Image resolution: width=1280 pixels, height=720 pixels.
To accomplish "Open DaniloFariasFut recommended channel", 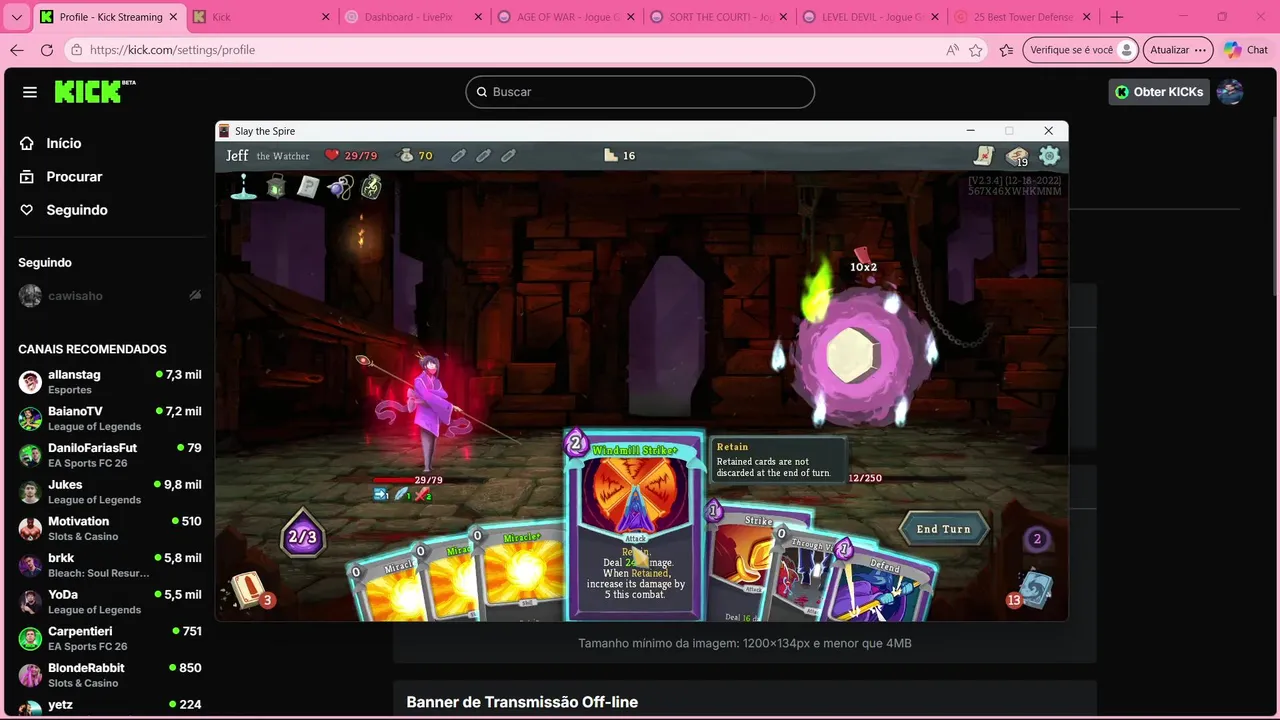I will [109, 455].
